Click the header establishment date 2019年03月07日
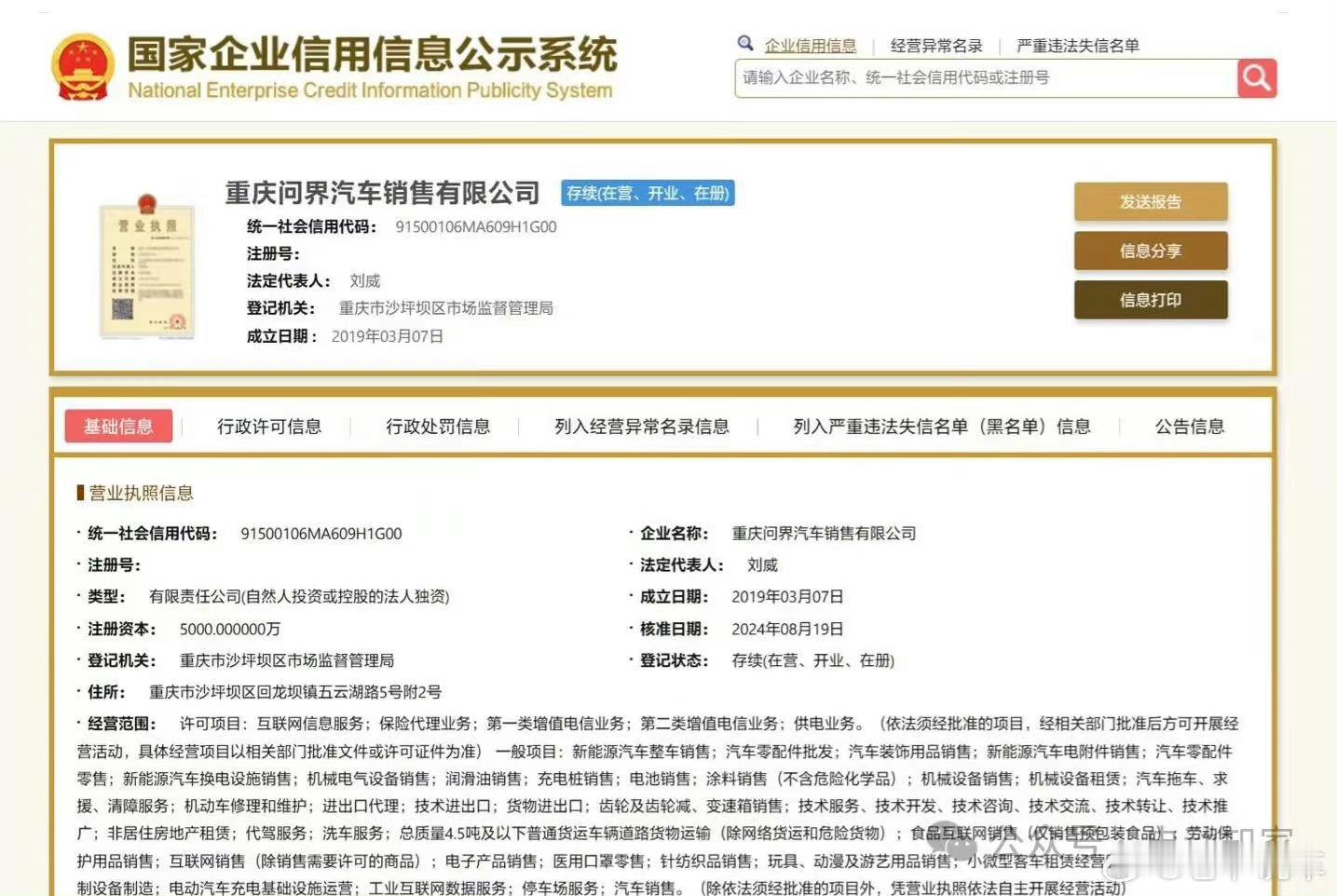1337x896 pixels. click(x=388, y=336)
